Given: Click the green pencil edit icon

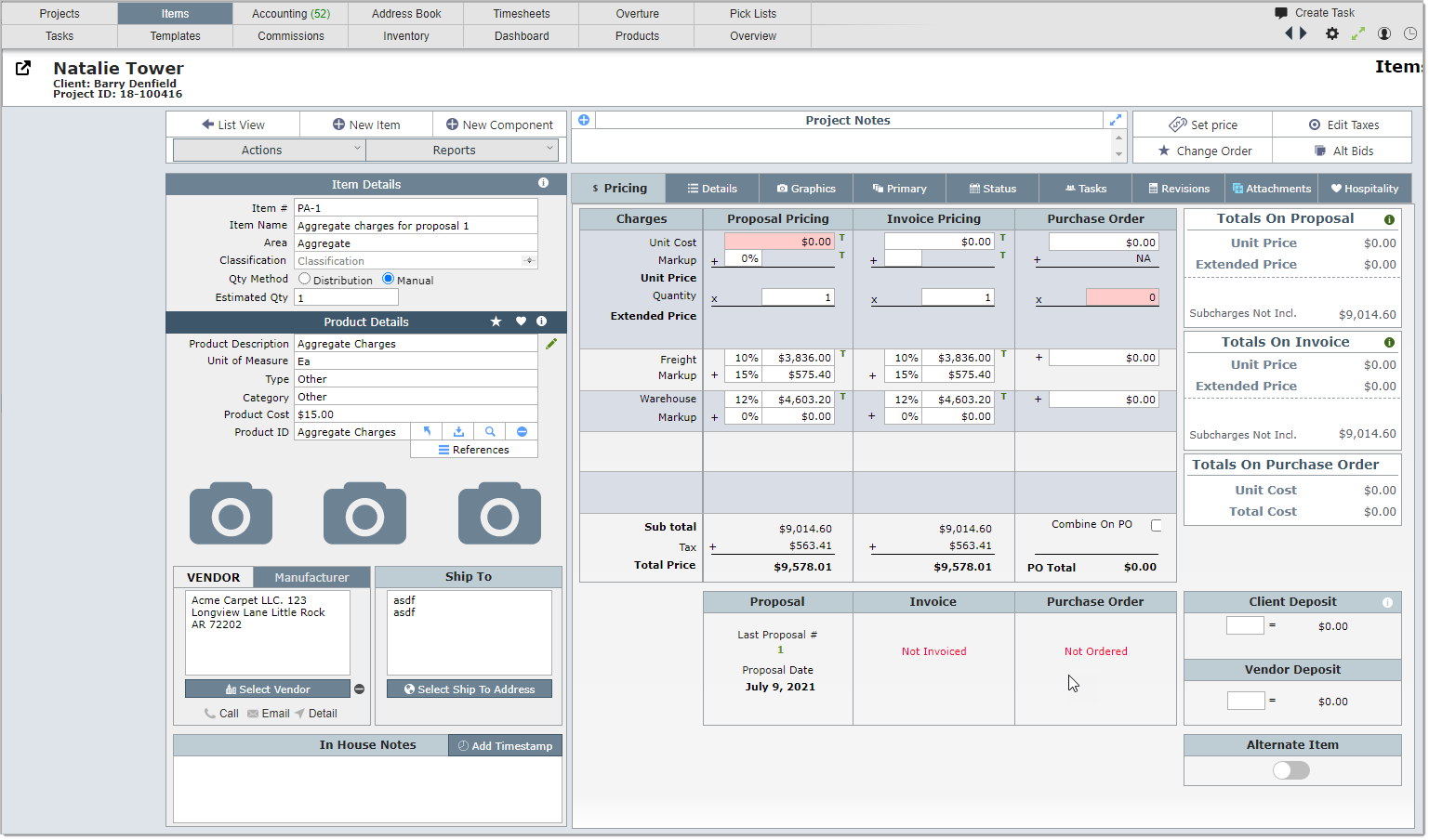Looking at the screenshot, I should [x=551, y=344].
